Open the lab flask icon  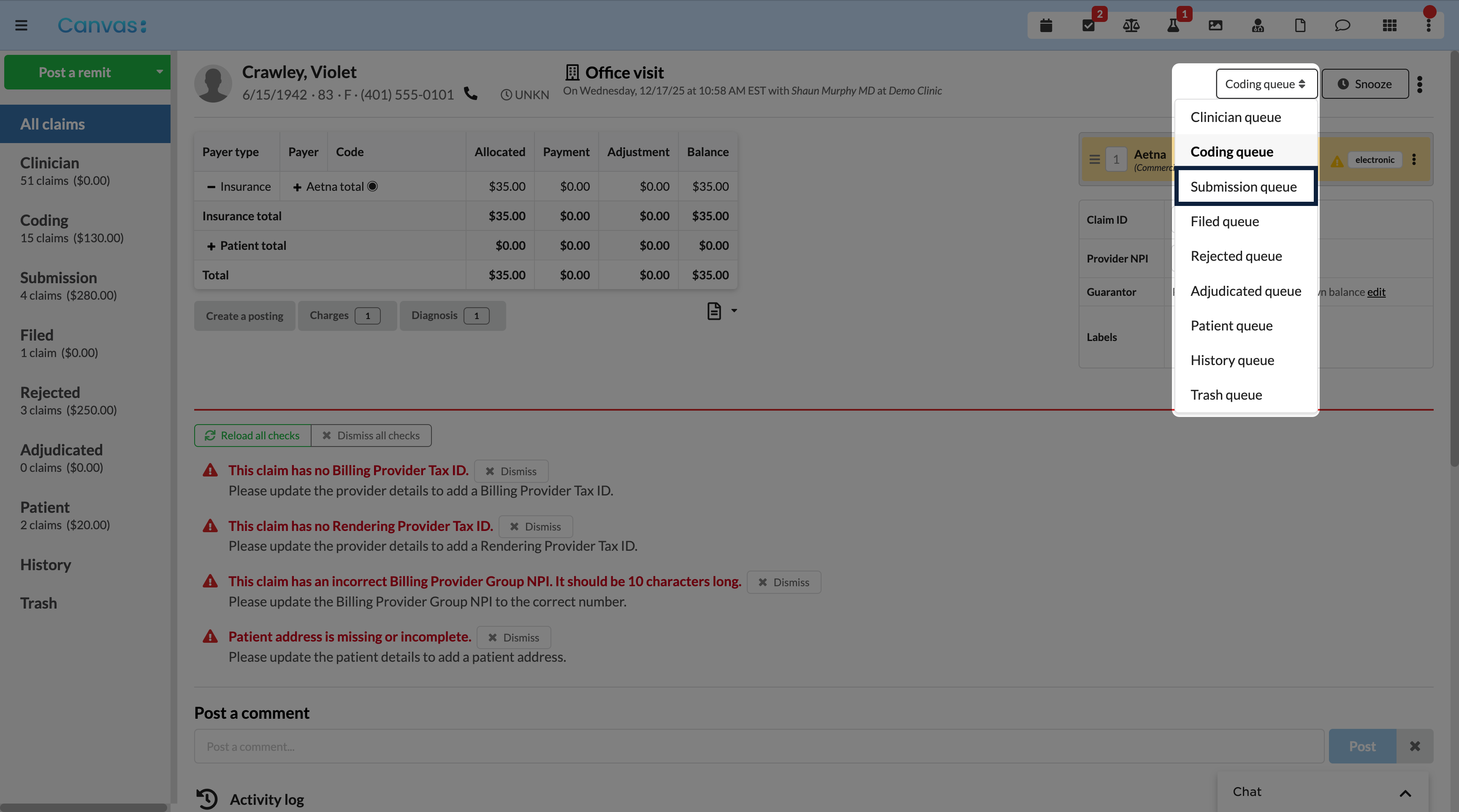click(x=1173, y=25)
